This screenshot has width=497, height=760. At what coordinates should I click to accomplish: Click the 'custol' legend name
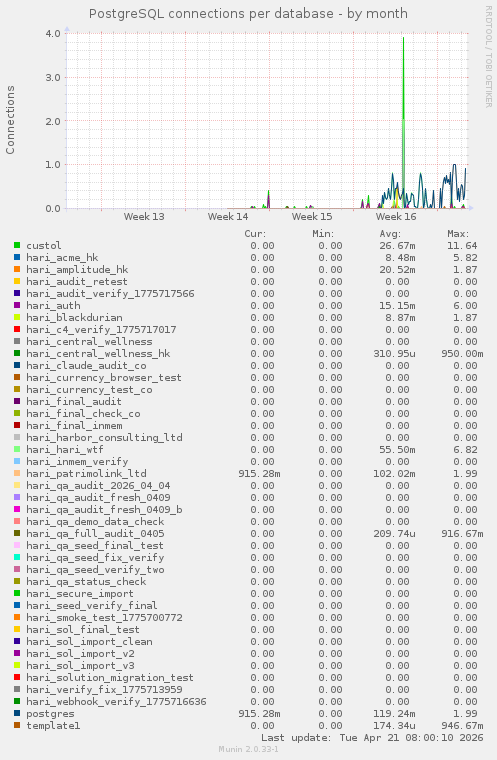point(44,246)
